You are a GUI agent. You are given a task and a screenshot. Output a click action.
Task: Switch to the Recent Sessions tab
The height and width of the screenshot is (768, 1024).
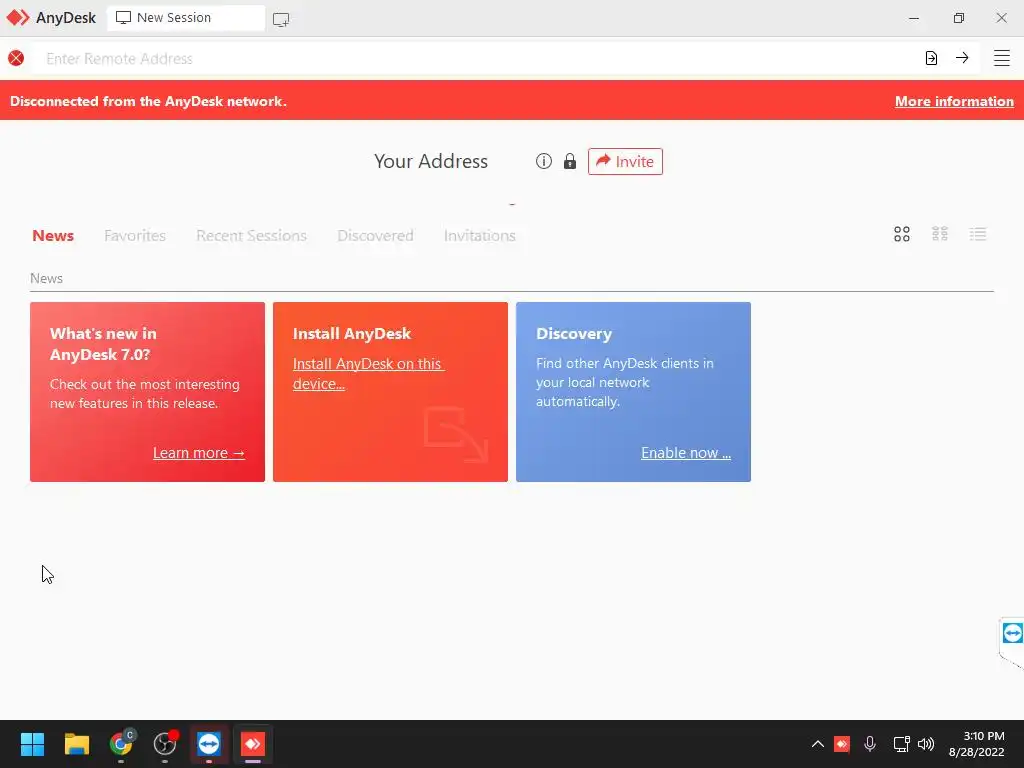[x=251, y=236]
